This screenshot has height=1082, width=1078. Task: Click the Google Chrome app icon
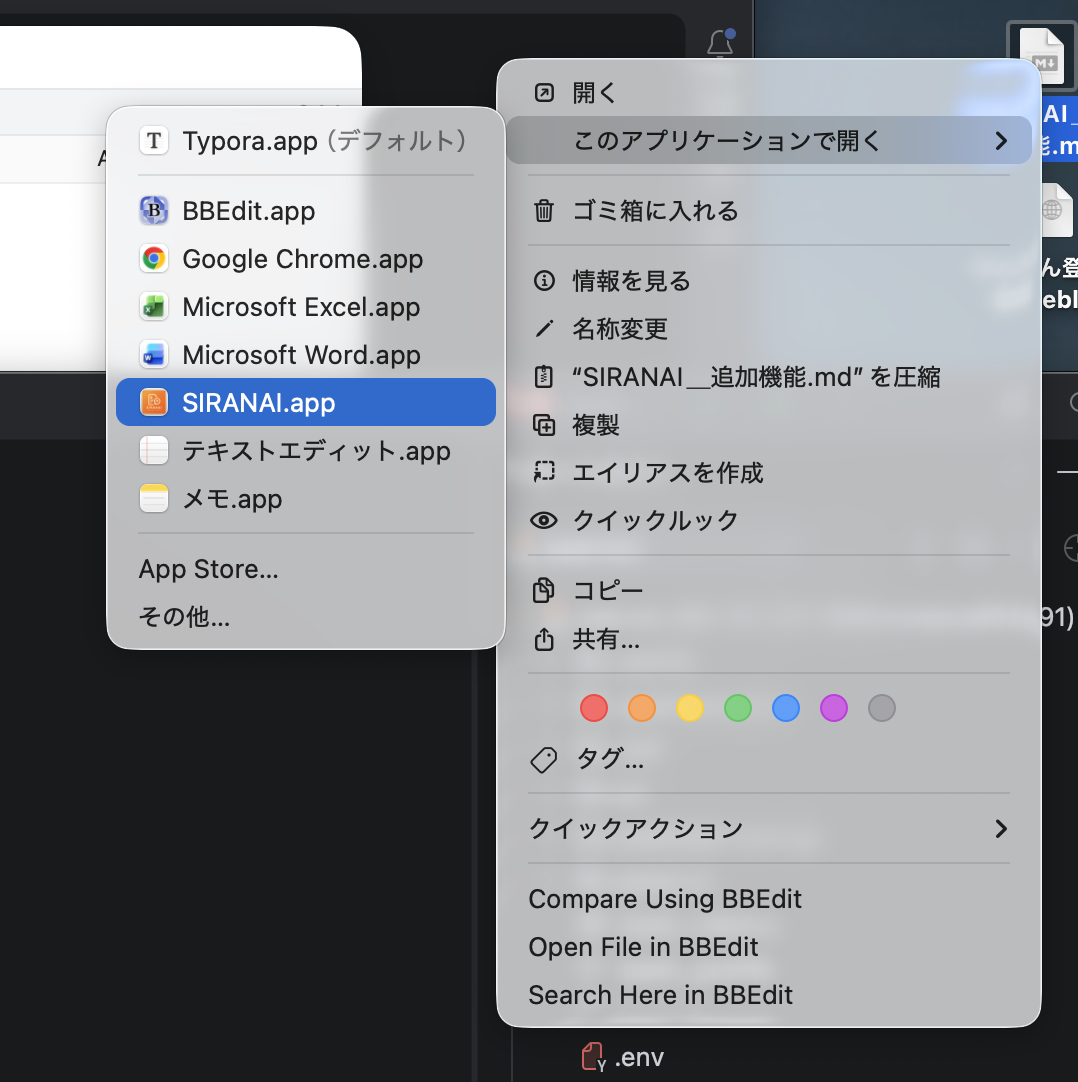pos(154,259)
